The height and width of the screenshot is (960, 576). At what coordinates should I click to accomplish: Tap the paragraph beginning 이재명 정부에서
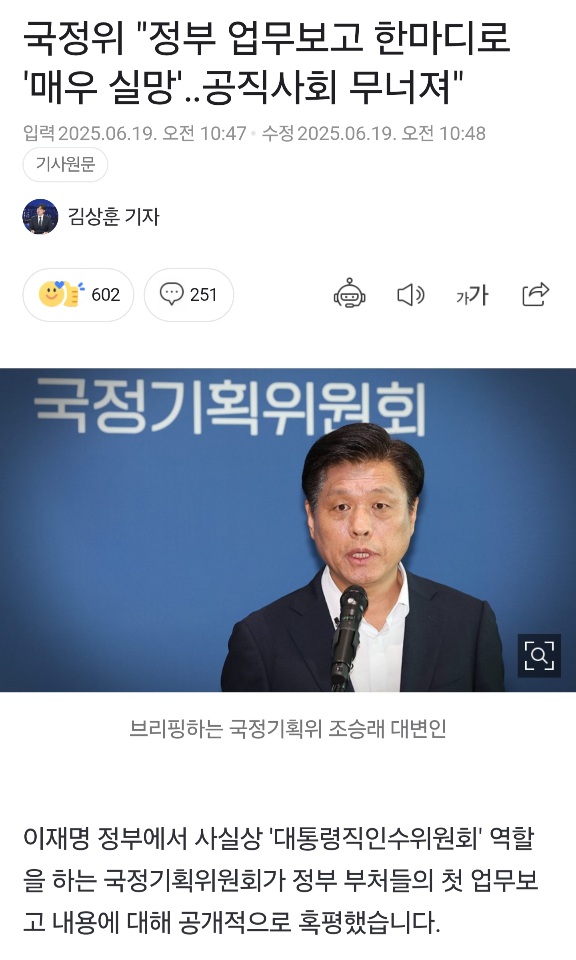[x=281, y=880]
